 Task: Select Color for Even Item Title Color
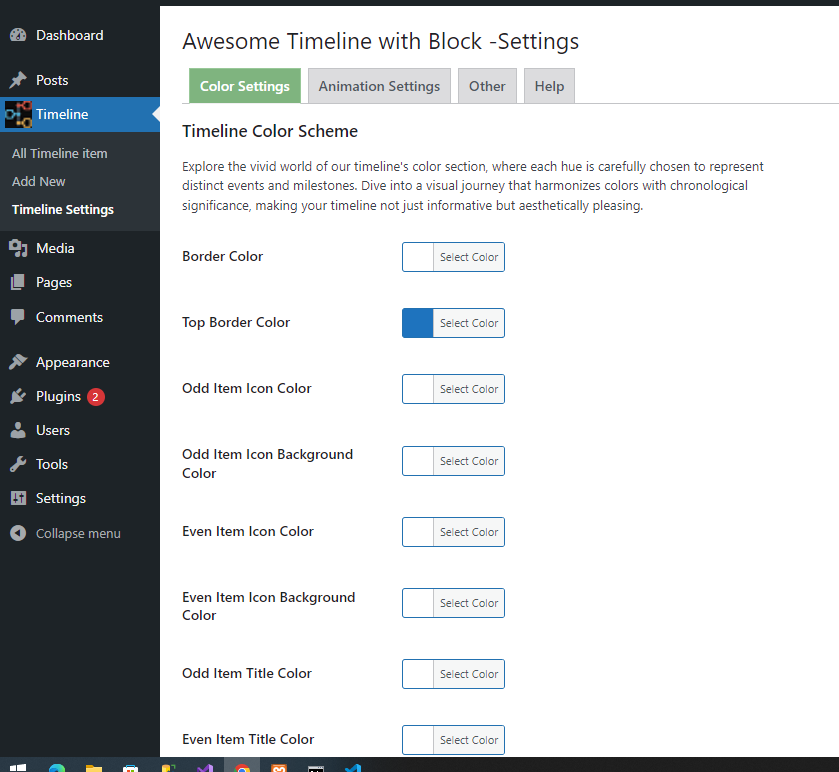pos(469,740)
